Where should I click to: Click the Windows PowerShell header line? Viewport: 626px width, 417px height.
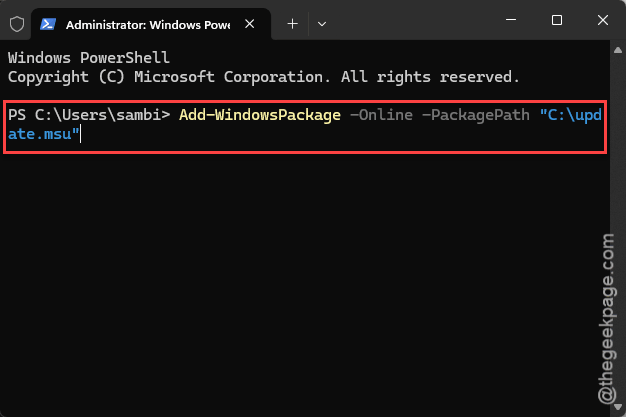(x=89, y=58)
